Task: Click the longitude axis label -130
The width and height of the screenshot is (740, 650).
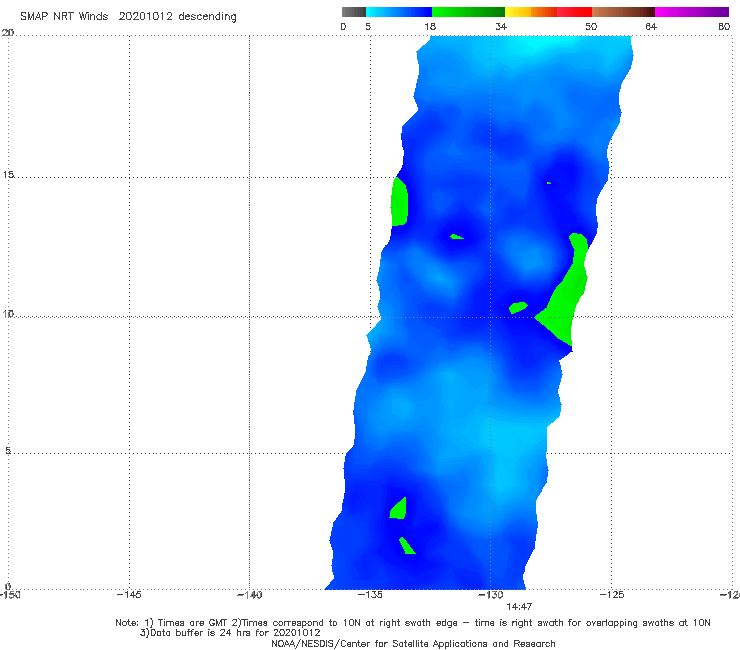Action: click(491, 595)
